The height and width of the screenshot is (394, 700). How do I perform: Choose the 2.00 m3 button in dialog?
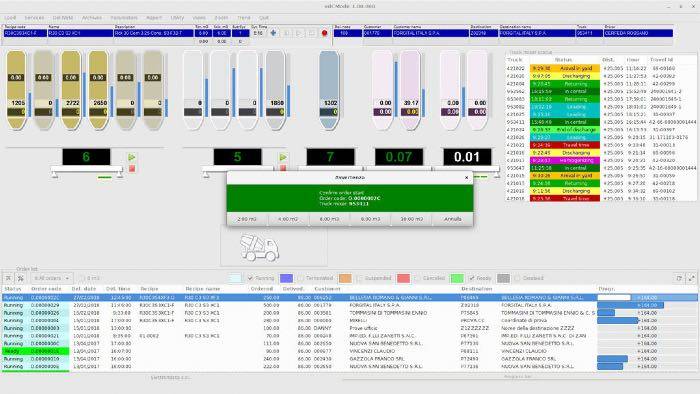(x=247, y=219)
